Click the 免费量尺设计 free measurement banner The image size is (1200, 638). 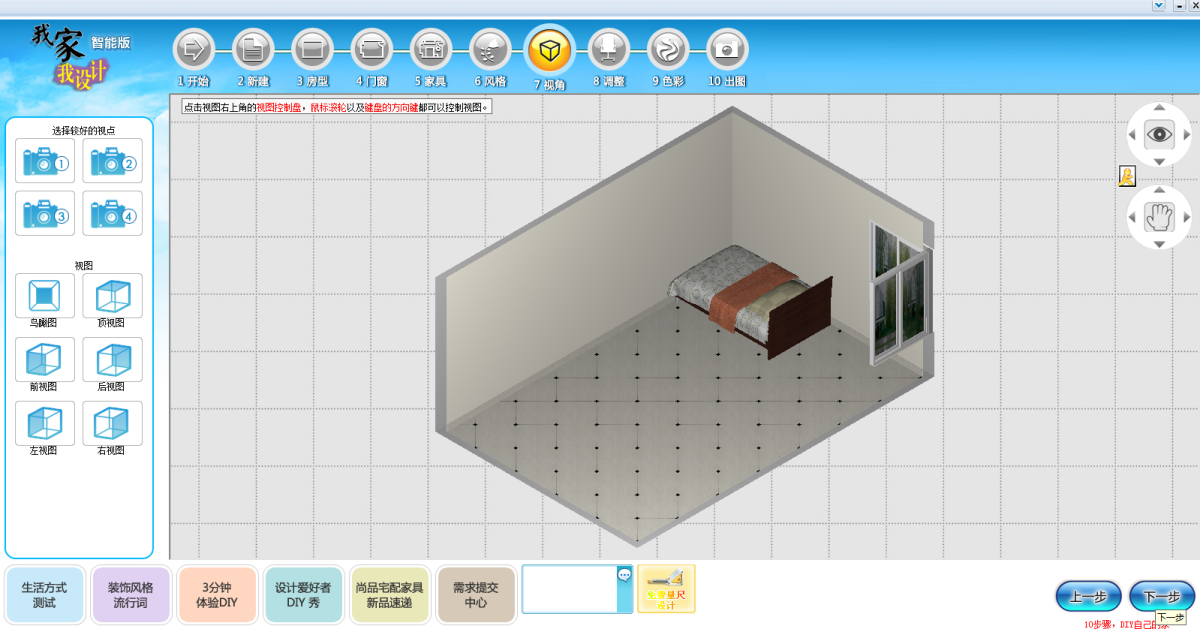click(x=666, y=589)
